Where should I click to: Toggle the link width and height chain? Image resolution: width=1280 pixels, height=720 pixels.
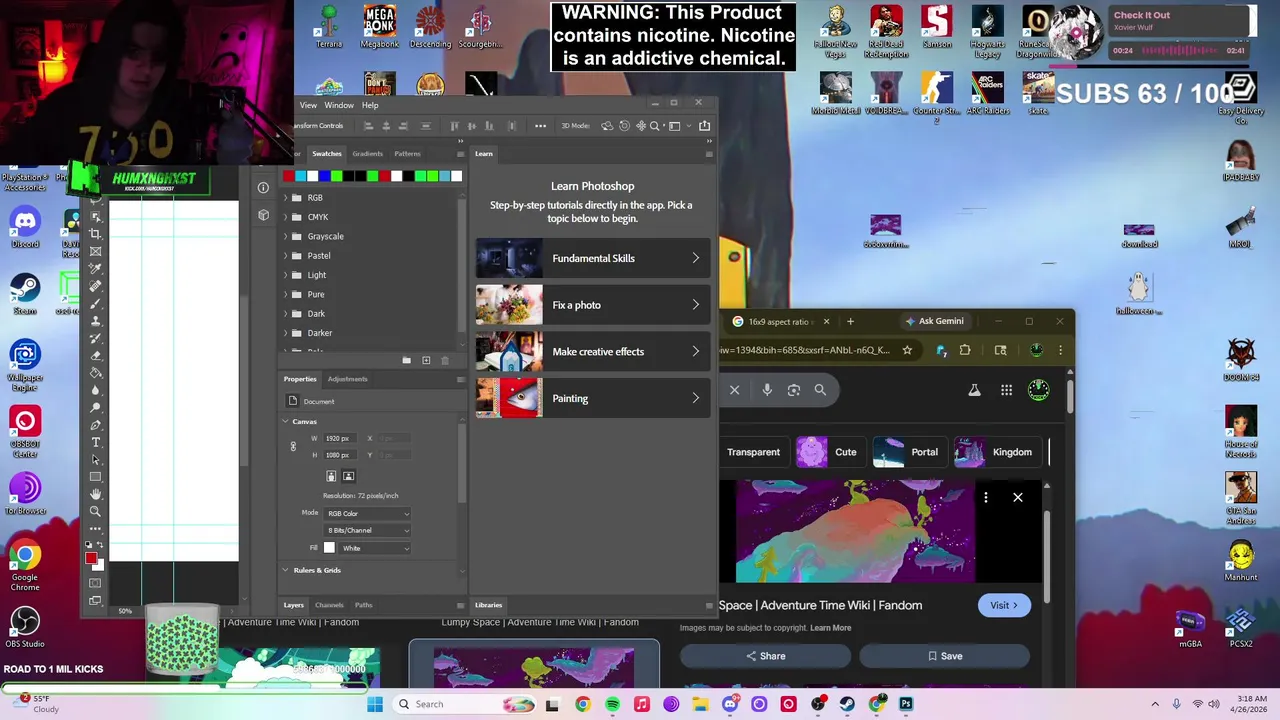pos(293,446)
